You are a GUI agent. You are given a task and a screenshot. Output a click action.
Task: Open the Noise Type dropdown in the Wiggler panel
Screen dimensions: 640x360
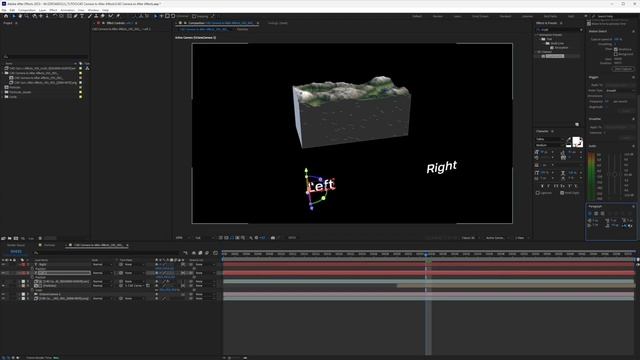click(620, 90)
